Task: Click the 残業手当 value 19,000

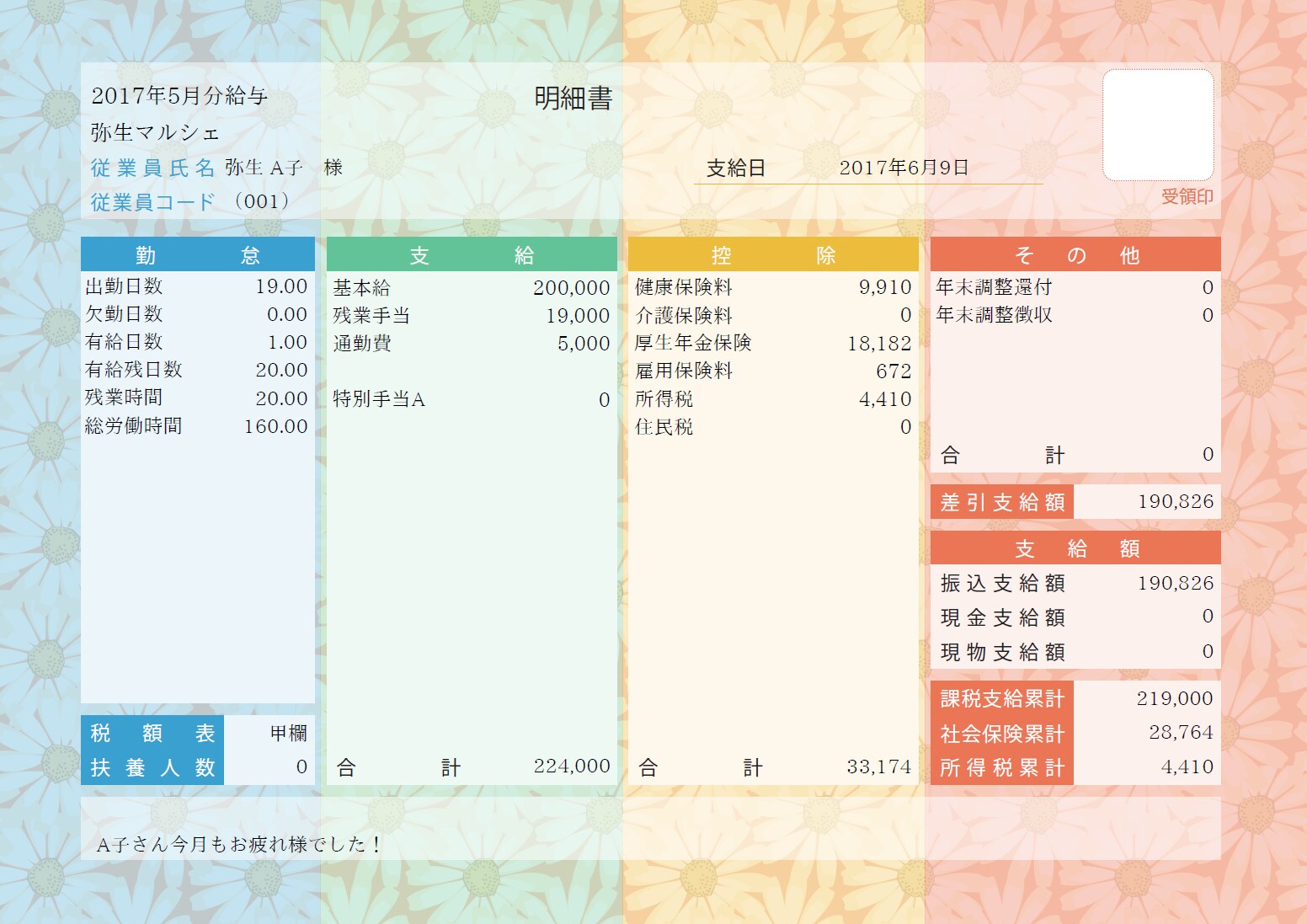Action: click(578, 316)
